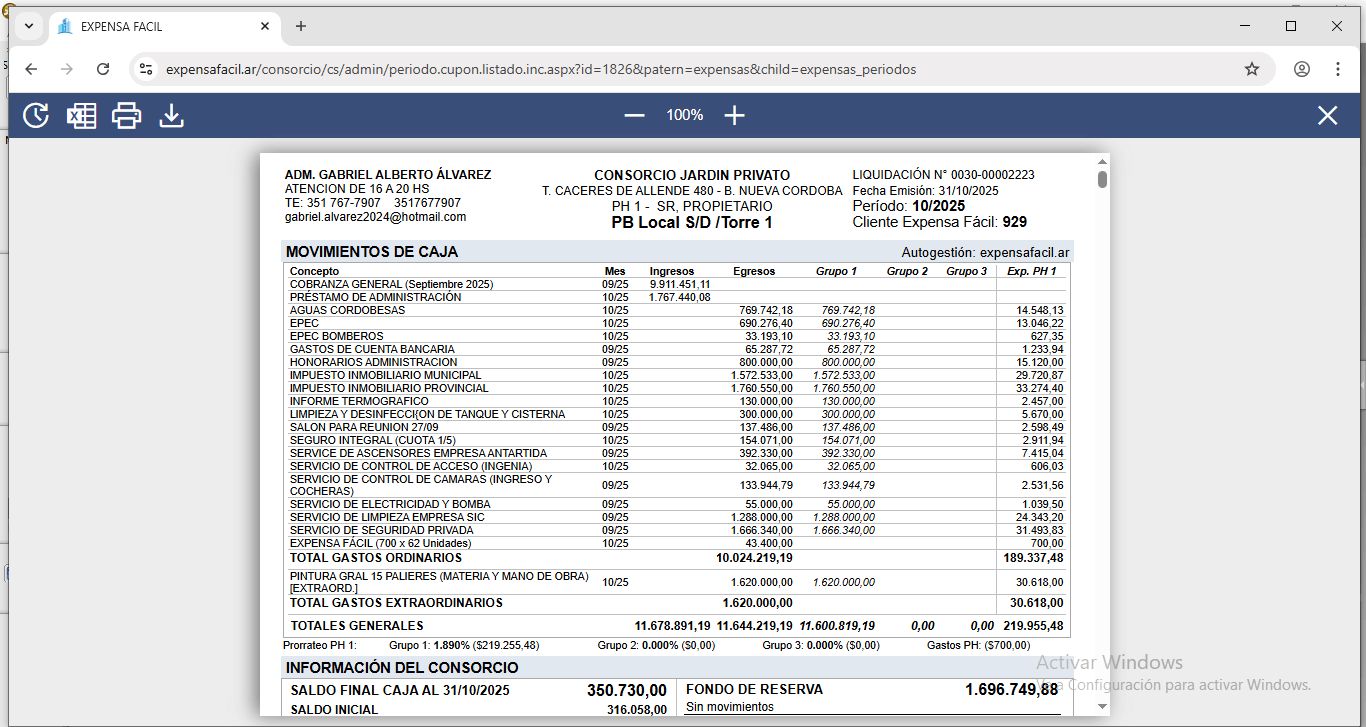Screen dimensions: 1366x727
Task: Download the liquidation document
Action: (x=172, y=116)
